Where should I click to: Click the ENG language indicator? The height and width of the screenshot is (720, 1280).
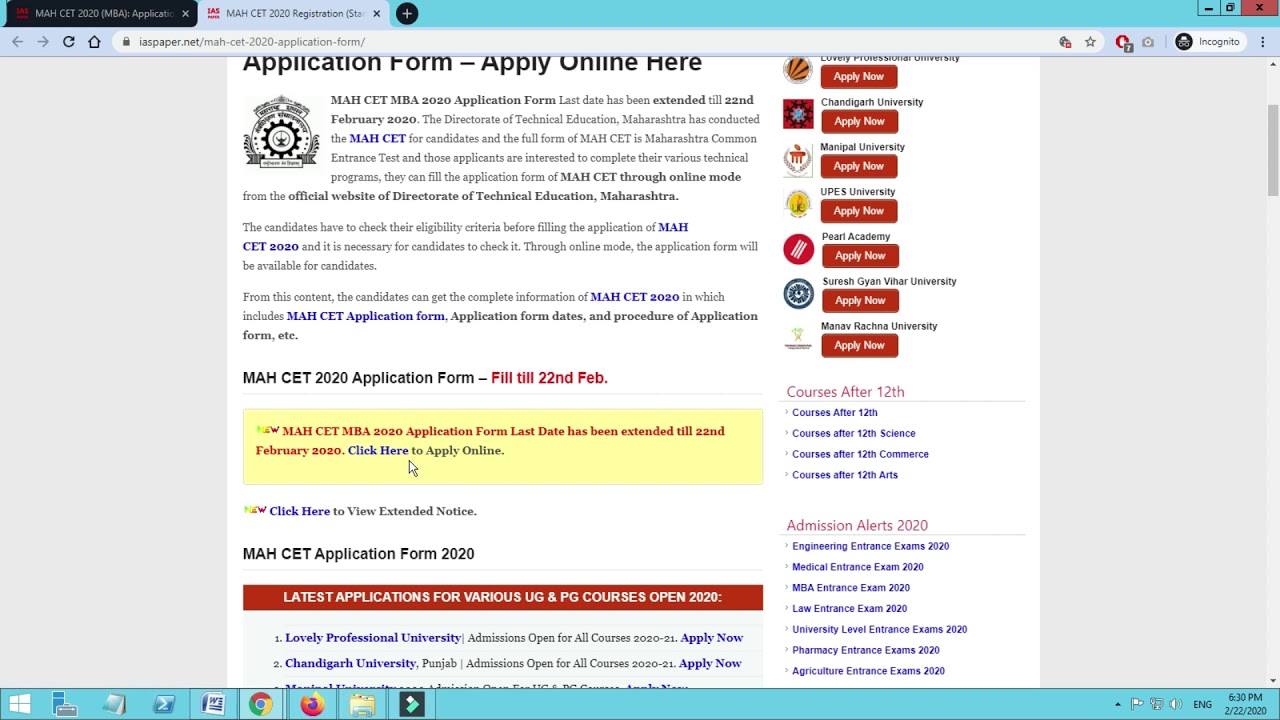coord(1202,704)
